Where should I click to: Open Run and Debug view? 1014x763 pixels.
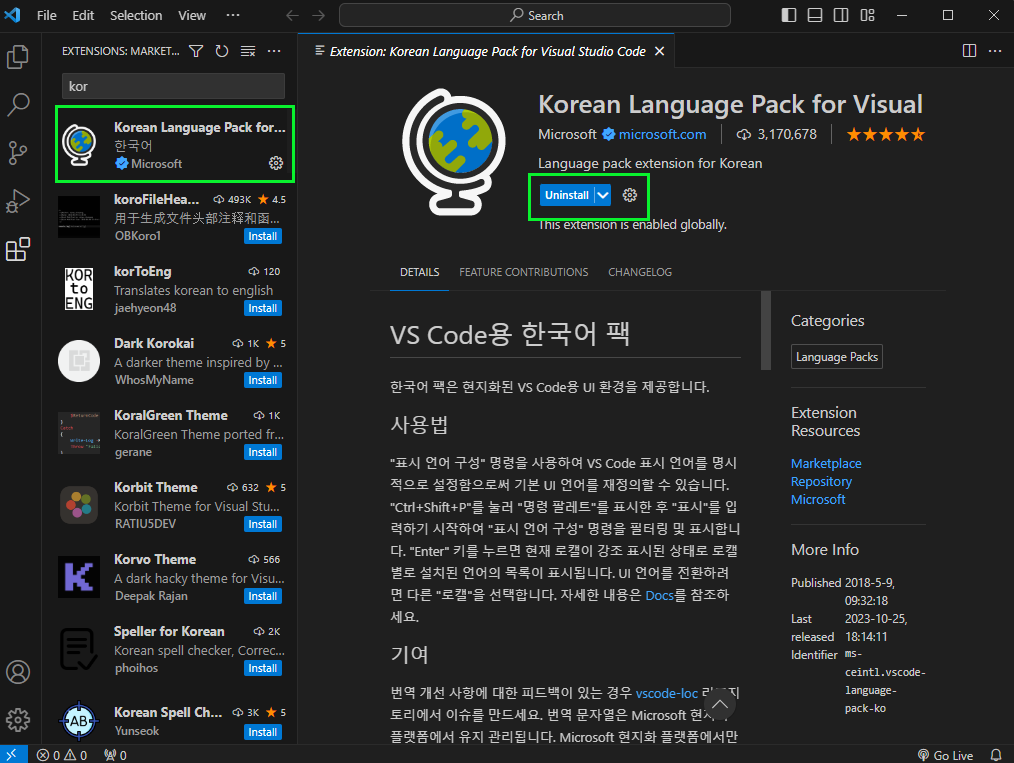(18, 201)
